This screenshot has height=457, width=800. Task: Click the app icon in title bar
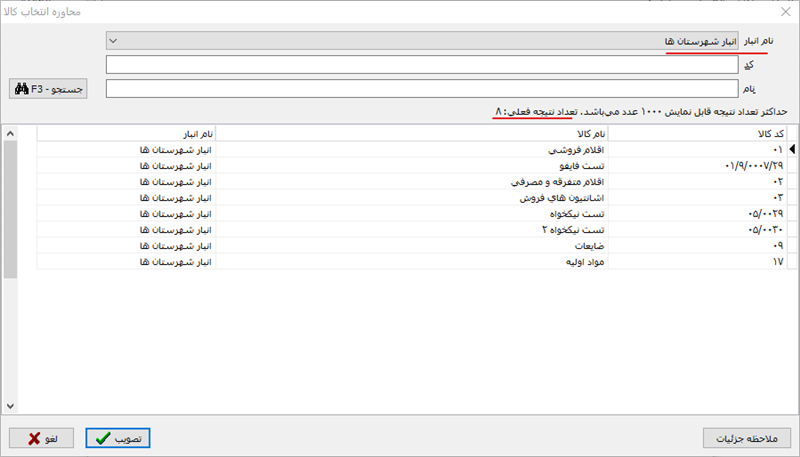[x=10, y=13]
